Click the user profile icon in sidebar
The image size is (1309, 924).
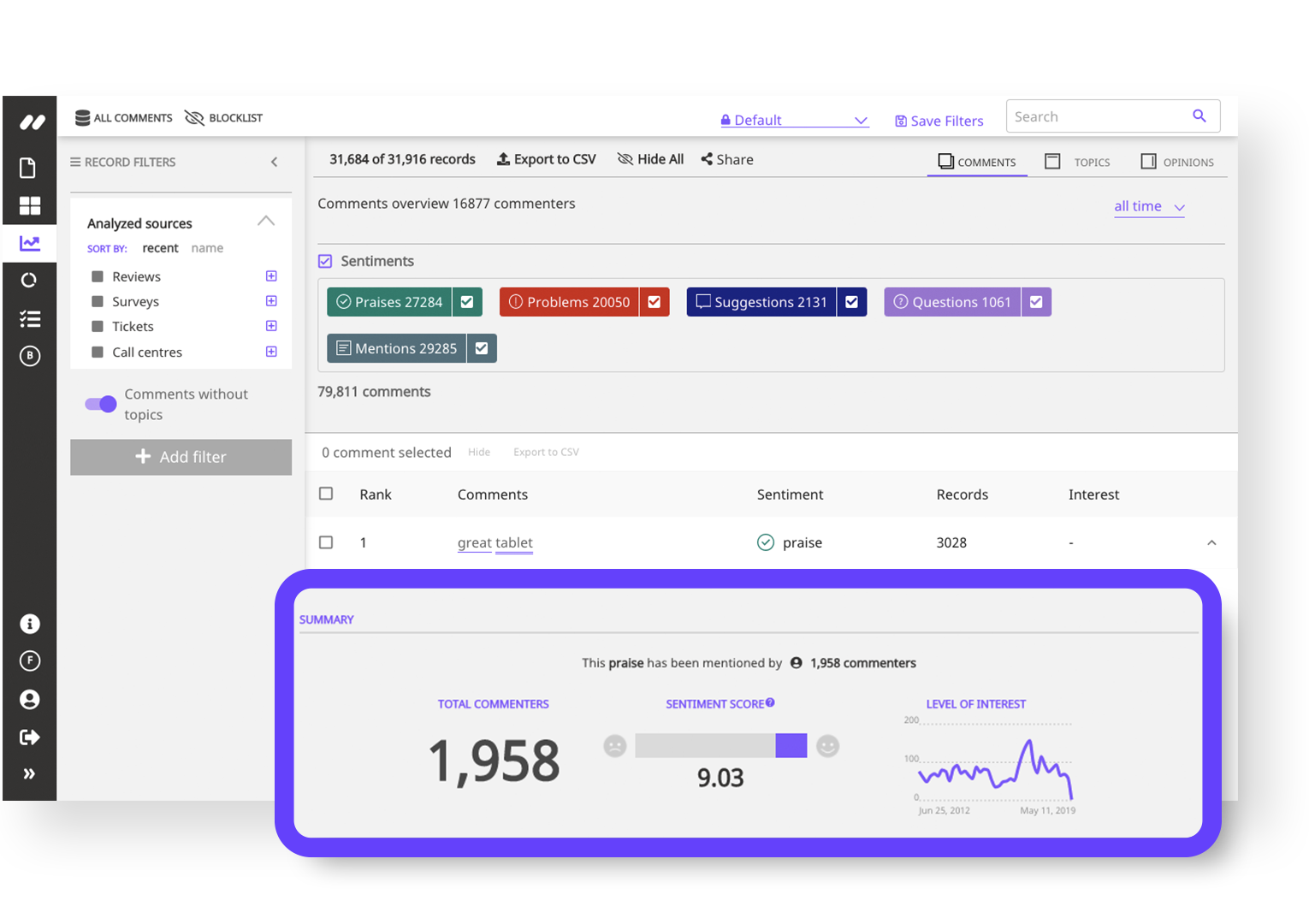pyautogui.click(x=28, y=699)
